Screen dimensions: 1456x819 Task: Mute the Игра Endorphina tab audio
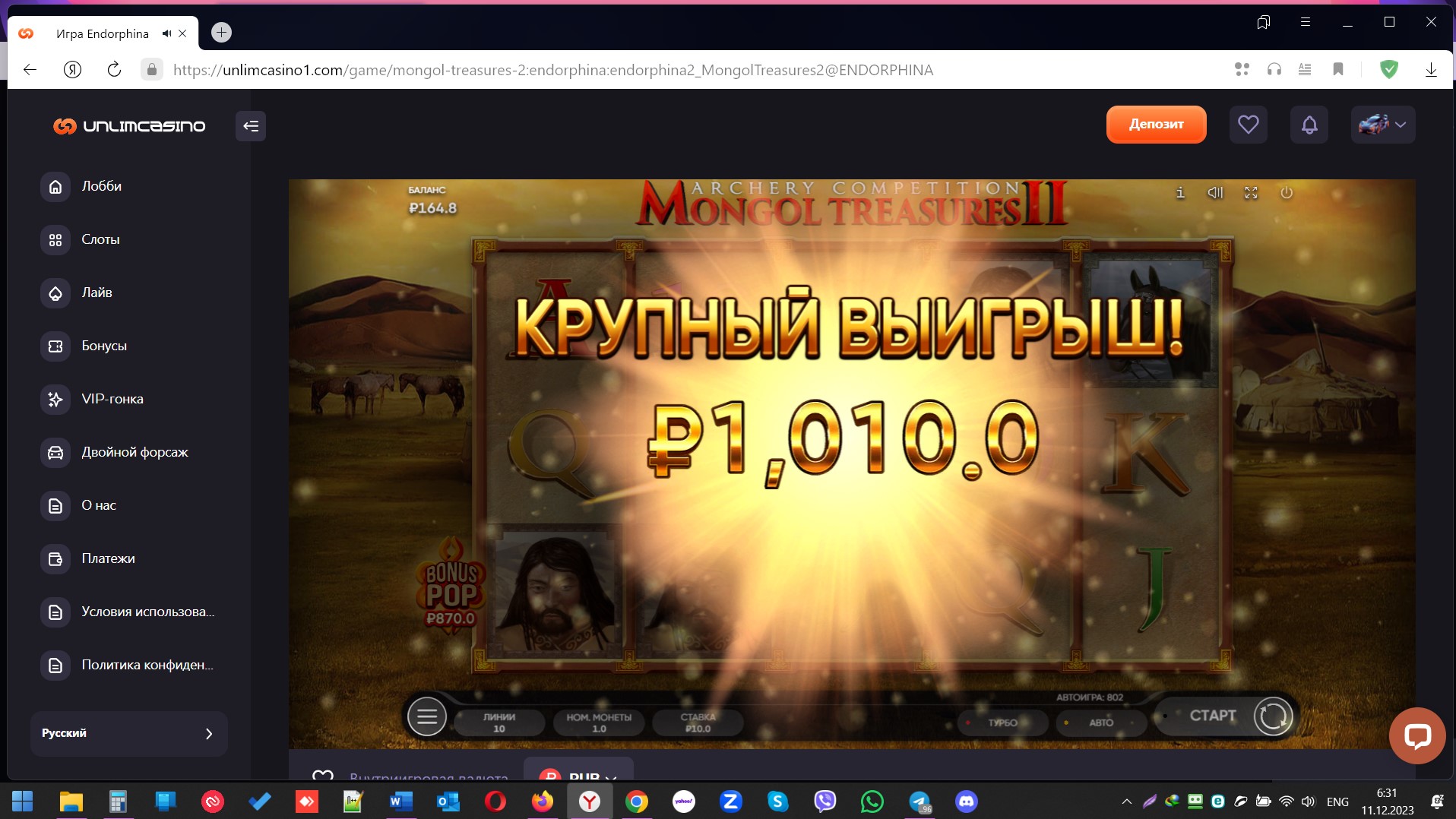(166, 33)
